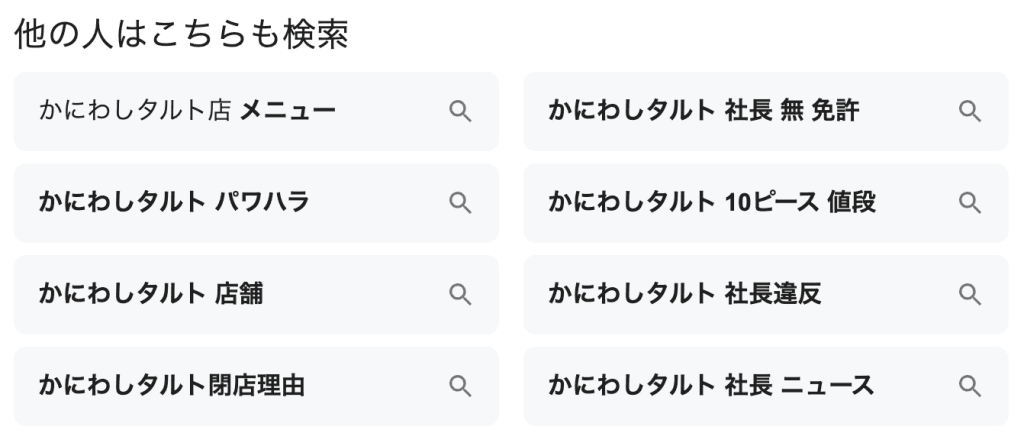The image size is (1024, 446).
Task: Open かにわしタルト 社長 ニュース suggestion
Action: 711,386
